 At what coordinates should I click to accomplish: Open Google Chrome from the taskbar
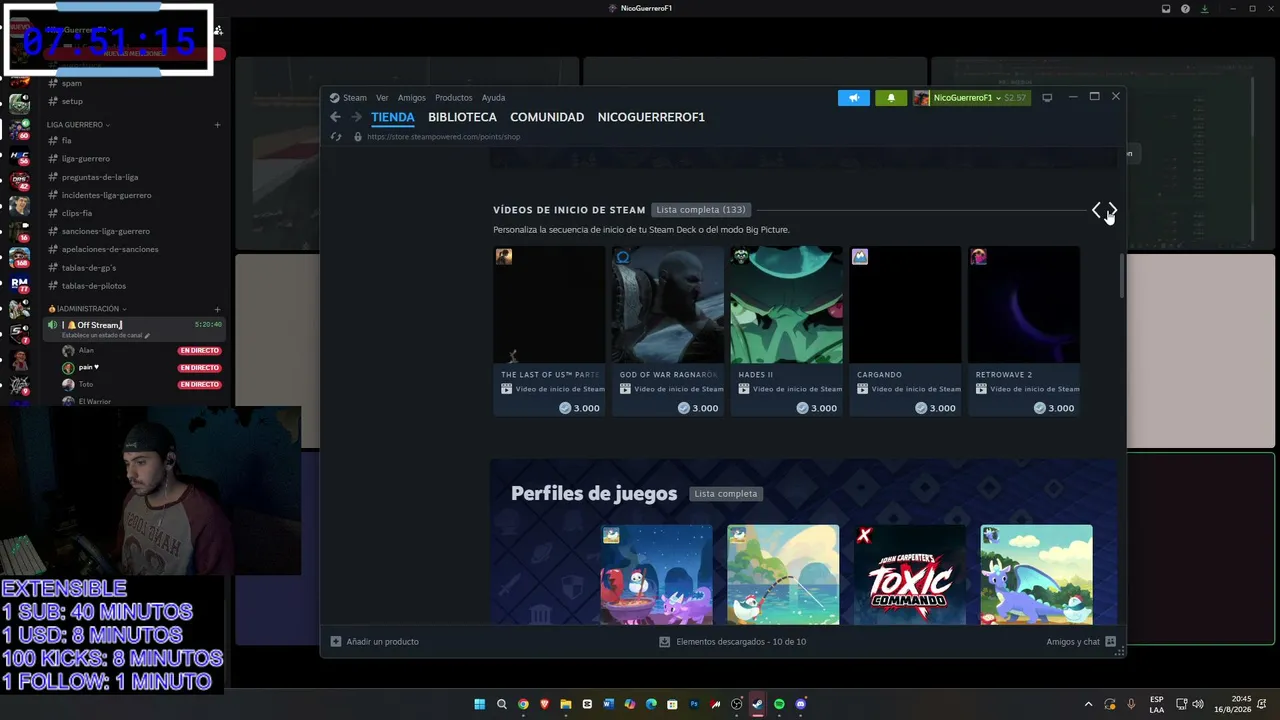point(523,704)
